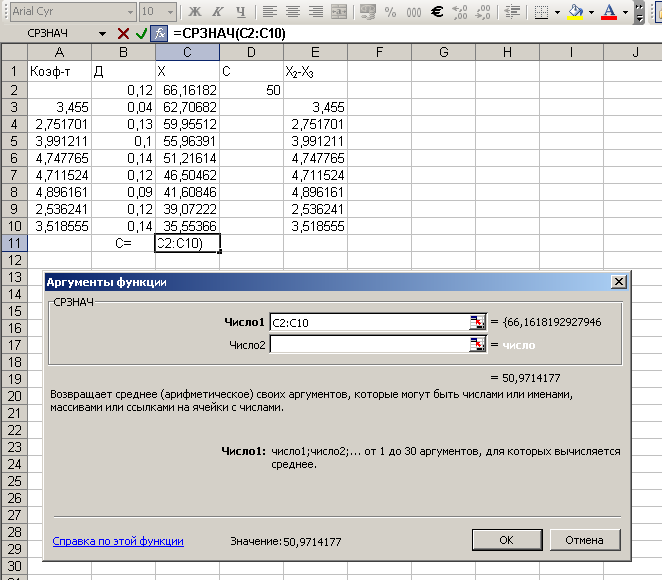The image size is (662, 580).
Task: Click in the formula bar text
Action: pyautogui.click(x=229, y=33)
